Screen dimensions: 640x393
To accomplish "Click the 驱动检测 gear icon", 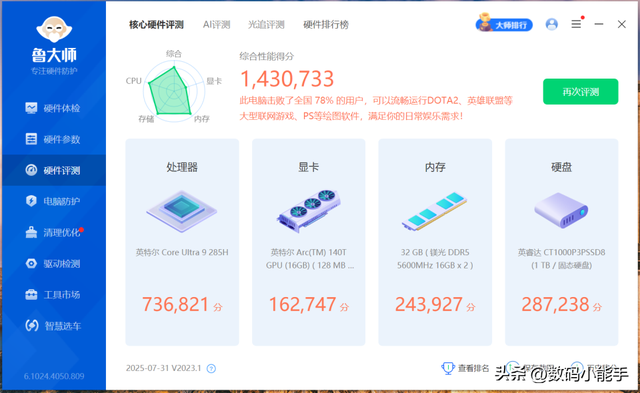I will click(x=31, y=263).
